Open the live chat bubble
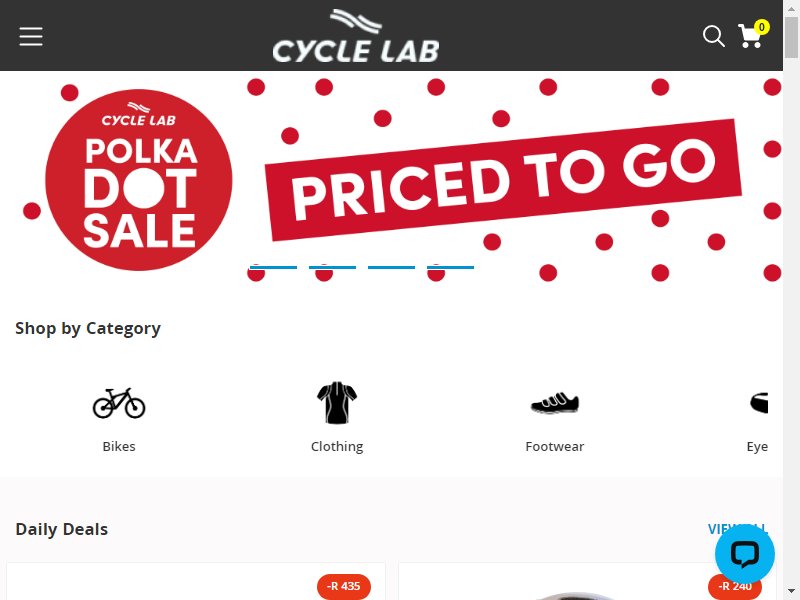Viewport: 800px width, 600px height. click(x=744, y=555)
